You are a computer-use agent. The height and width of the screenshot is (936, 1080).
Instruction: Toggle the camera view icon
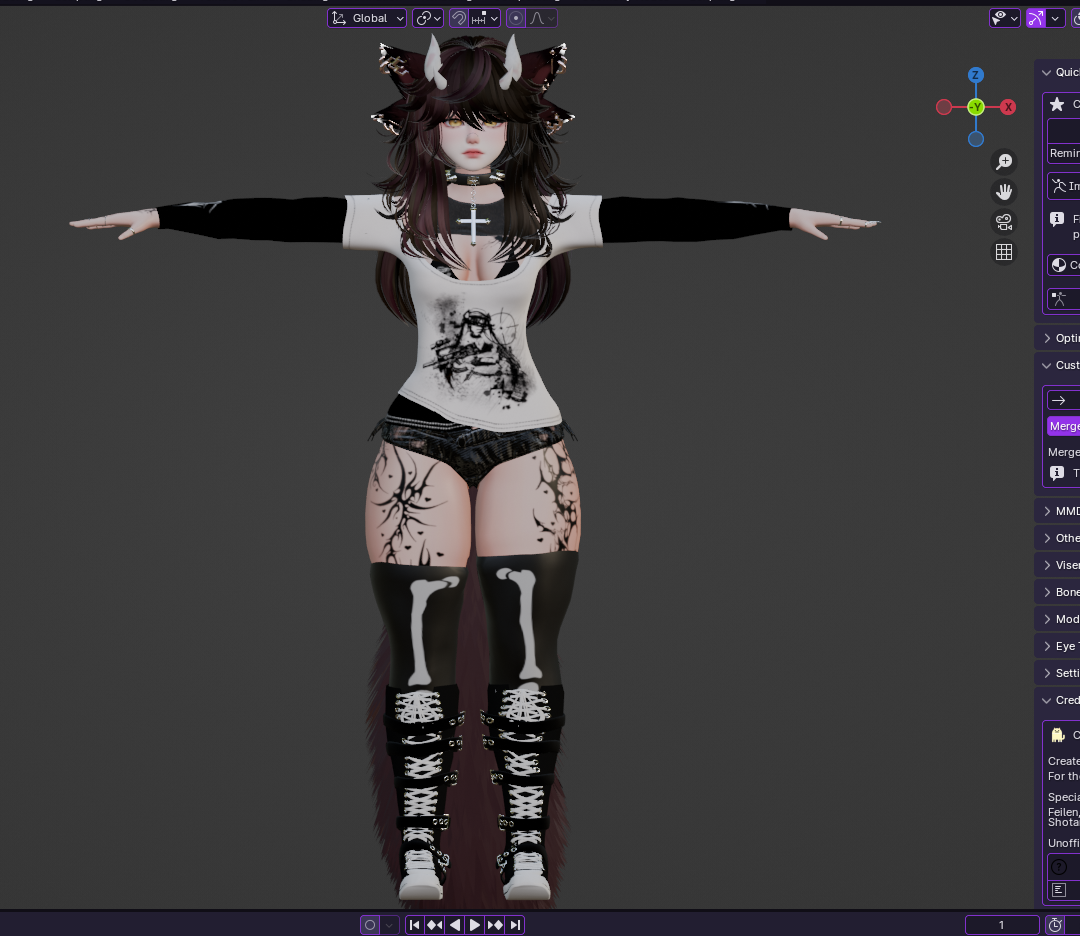pyautogui.click(x=1004, y=222)
